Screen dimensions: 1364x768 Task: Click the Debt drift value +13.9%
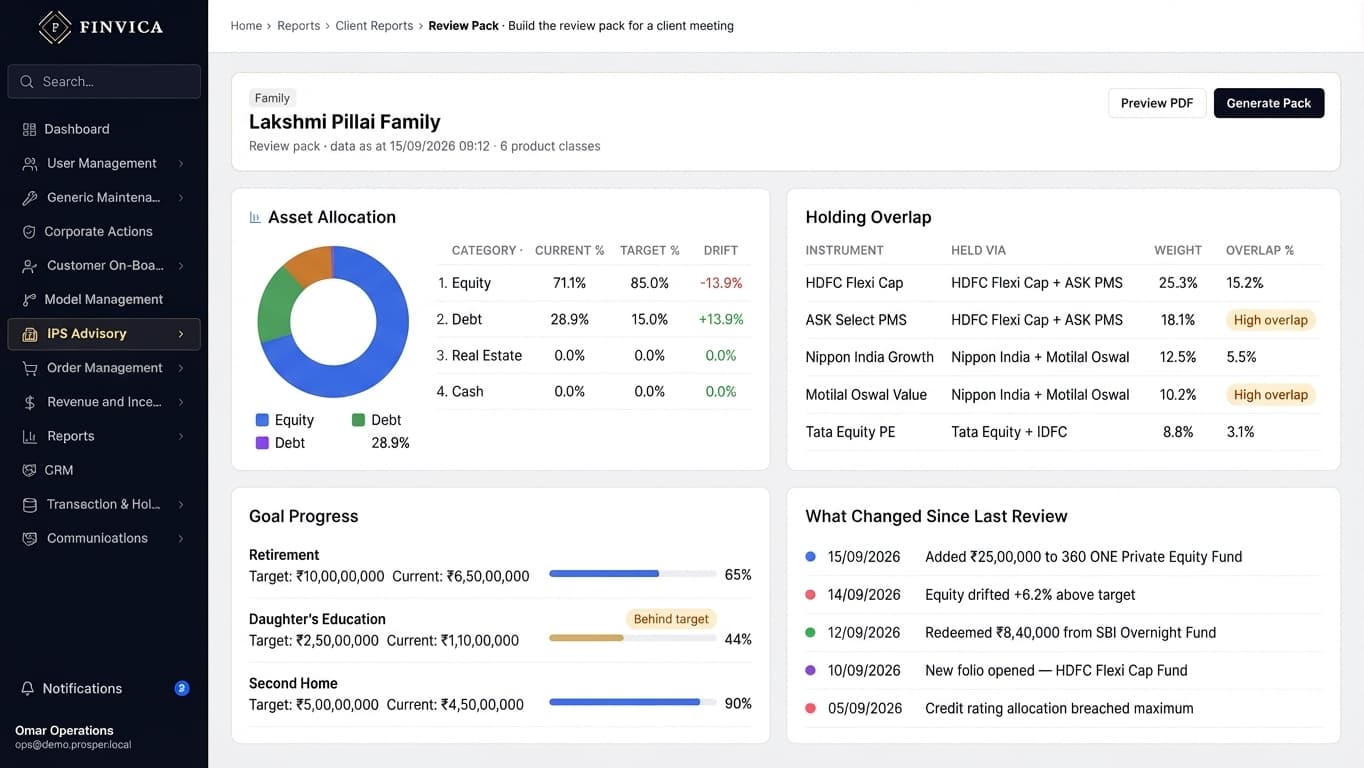click(720, 319)
